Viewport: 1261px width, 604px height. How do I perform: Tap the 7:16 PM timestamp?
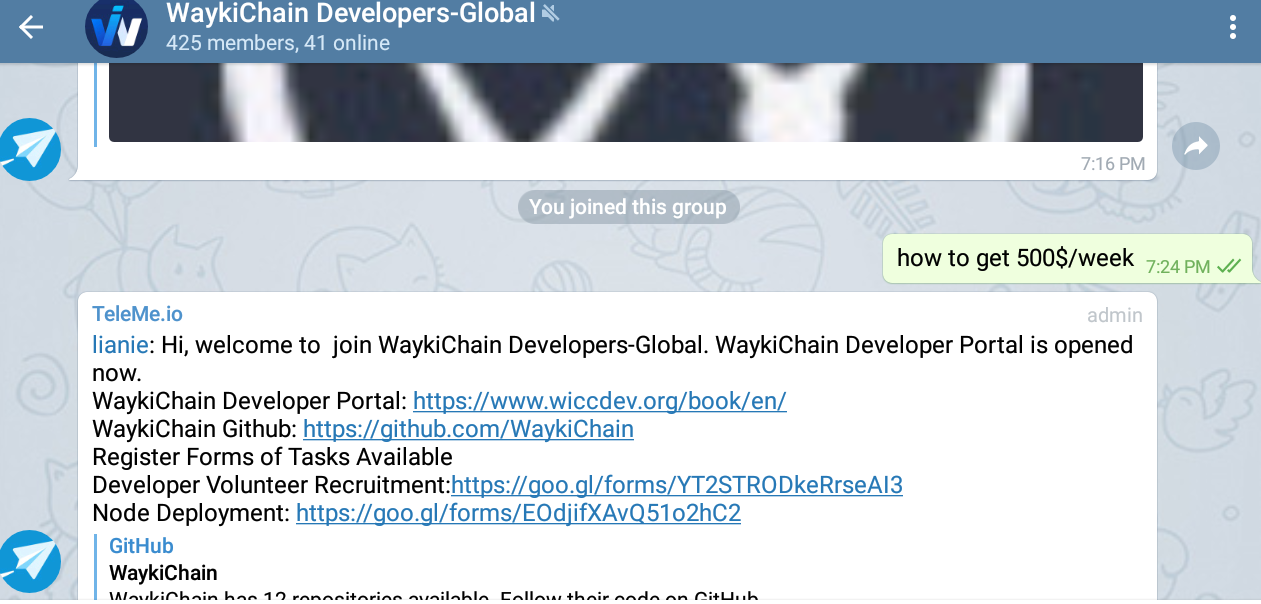point(1113,163)
